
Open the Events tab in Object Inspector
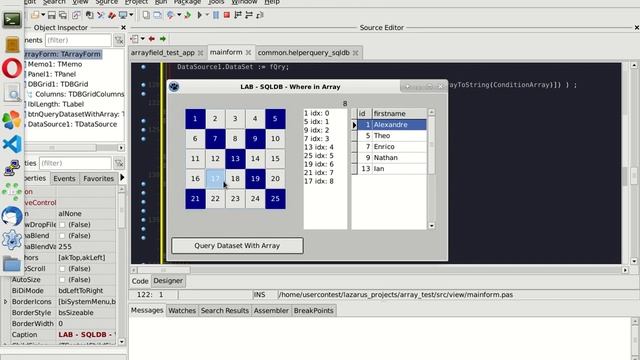64,178
